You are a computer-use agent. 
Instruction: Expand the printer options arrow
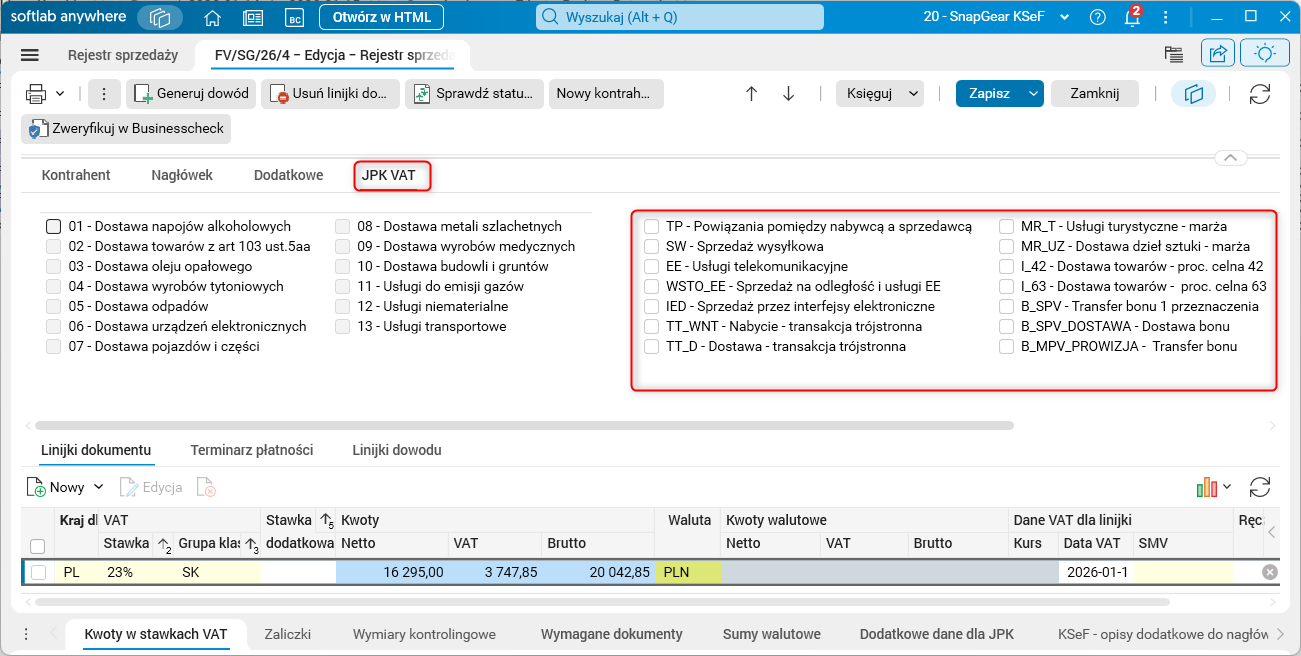(x=60, y=94)
